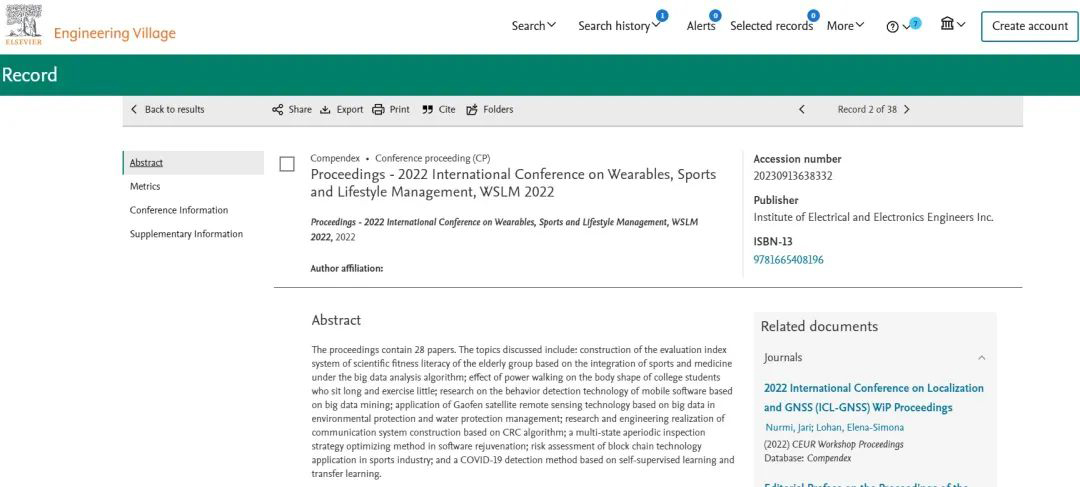Click the Elsevier tree logo
Screen dimensions: 1080x487
[x=24, y=25]
